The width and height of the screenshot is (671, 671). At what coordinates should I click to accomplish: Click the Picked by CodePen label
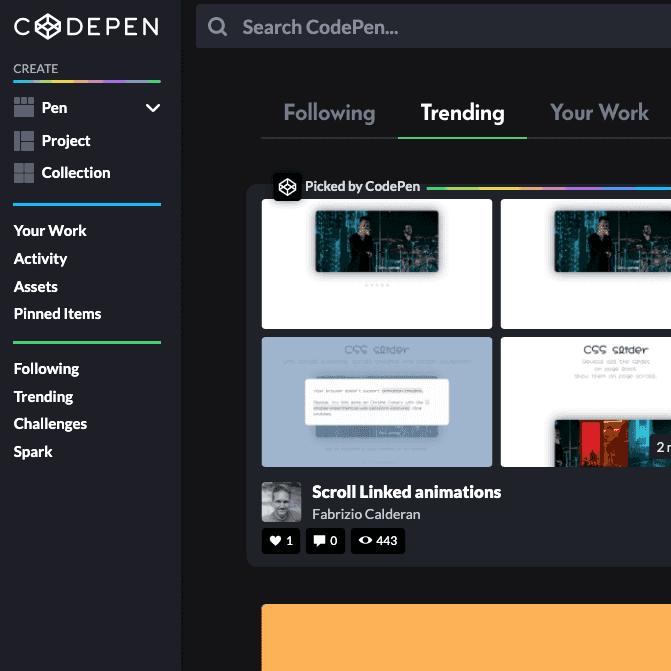[x=362, y=187]
